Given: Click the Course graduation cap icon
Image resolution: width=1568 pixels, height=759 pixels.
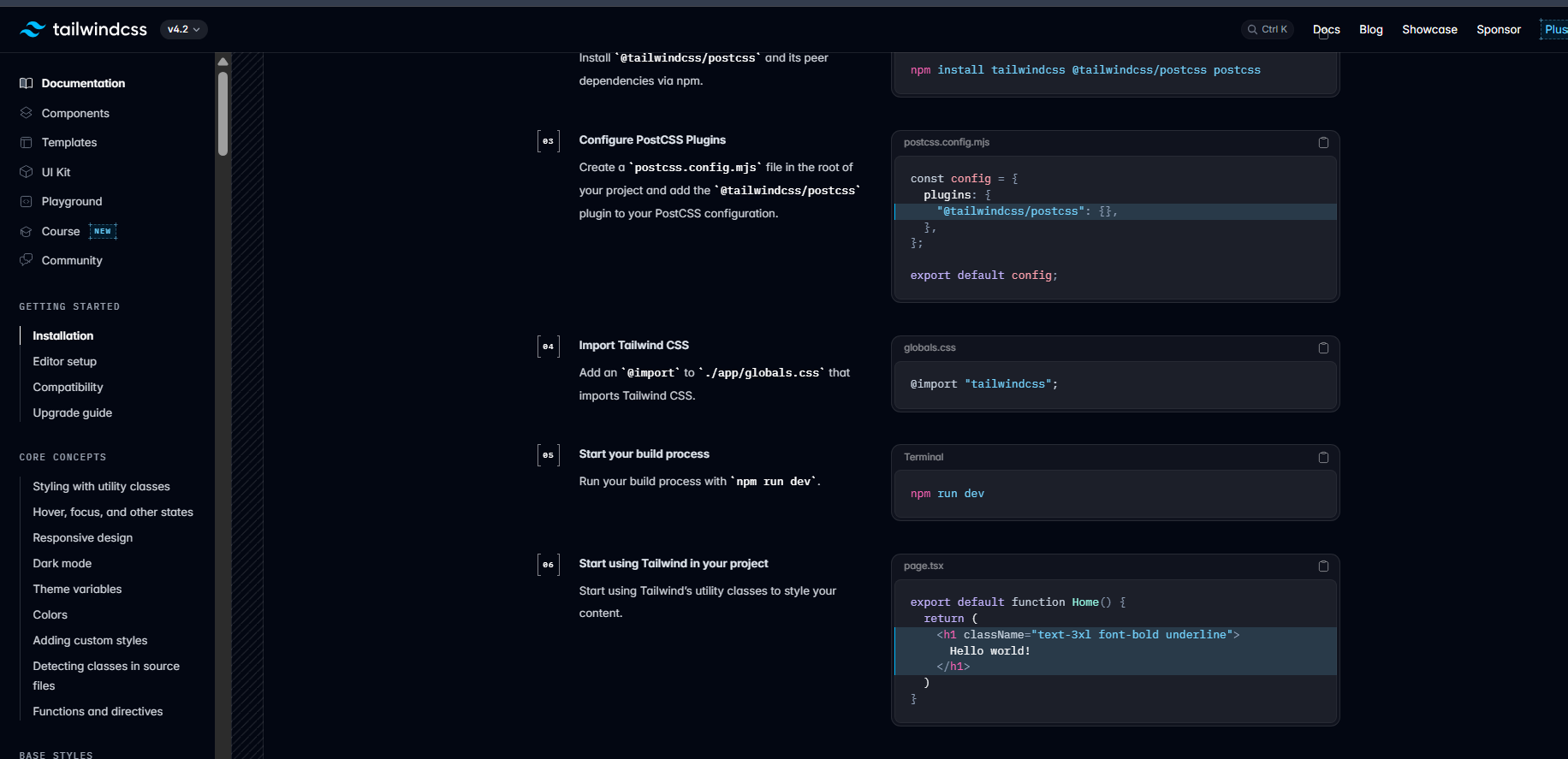Looking at the screenshot, I should [x=27, y=231].
